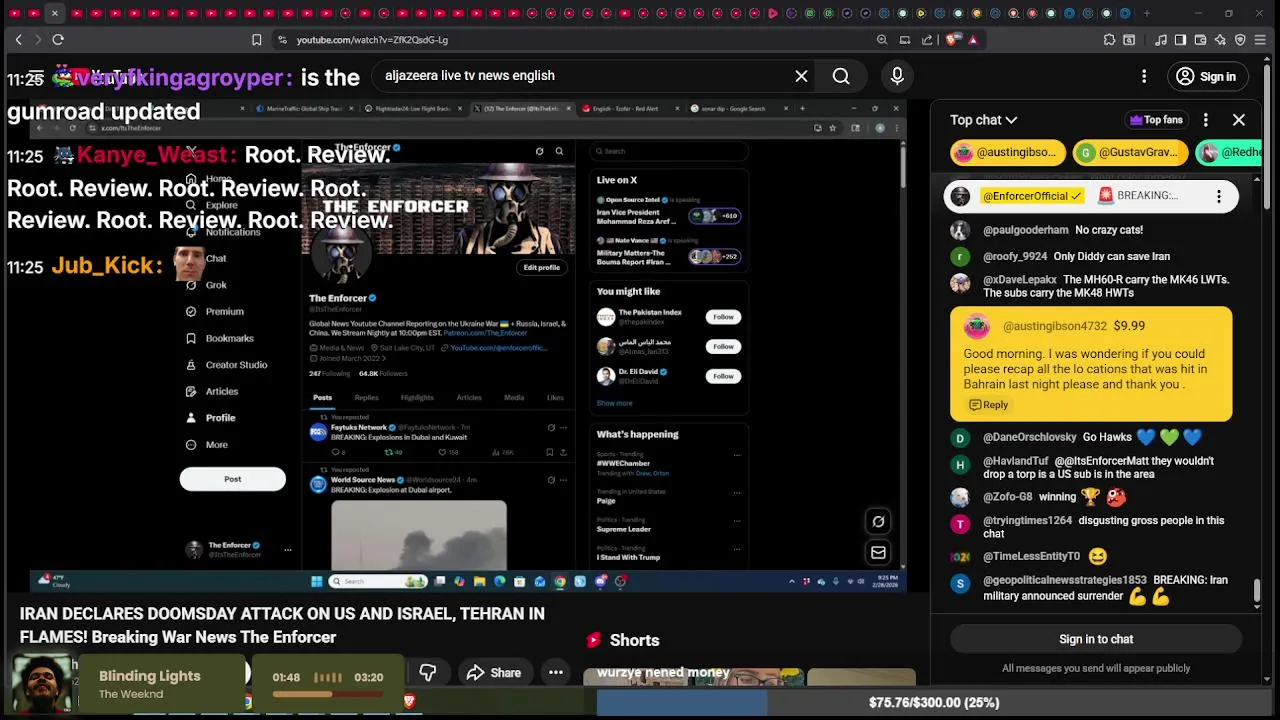Open Brave Shields lion icon
1280x720 pixels.
click(952, 40)
